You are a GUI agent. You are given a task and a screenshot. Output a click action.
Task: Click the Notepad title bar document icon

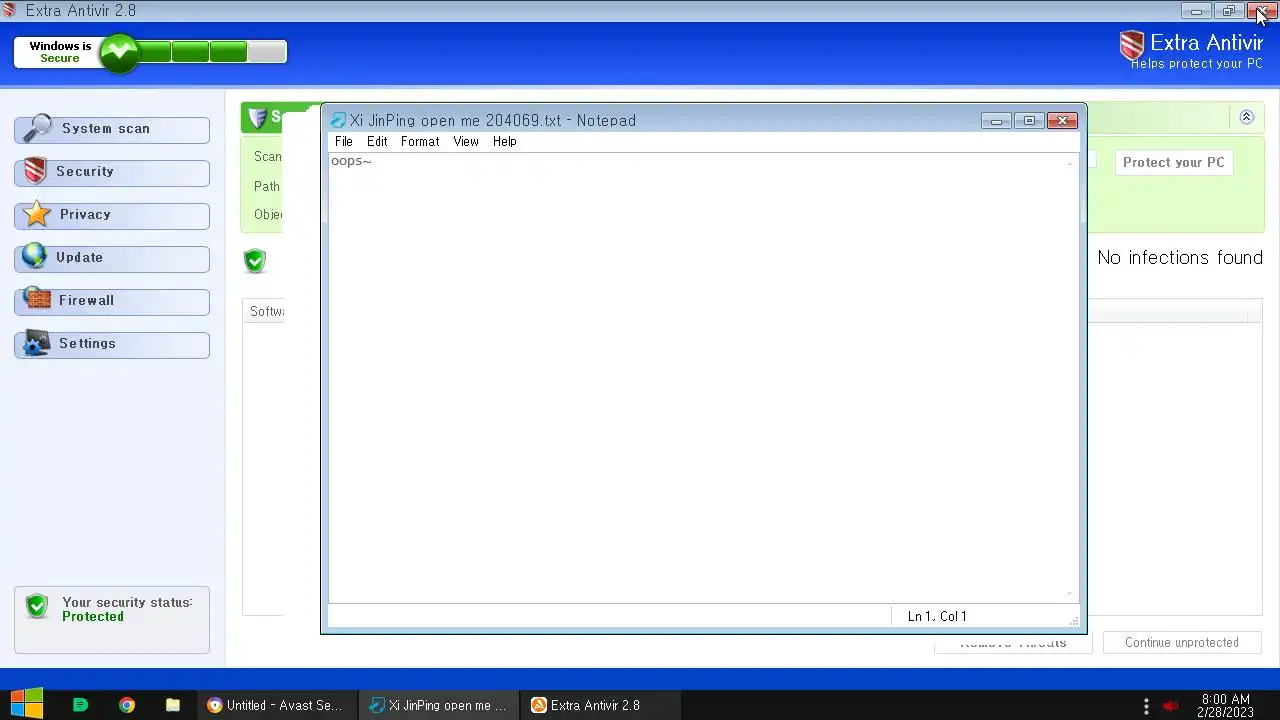[x=338, y=121]
